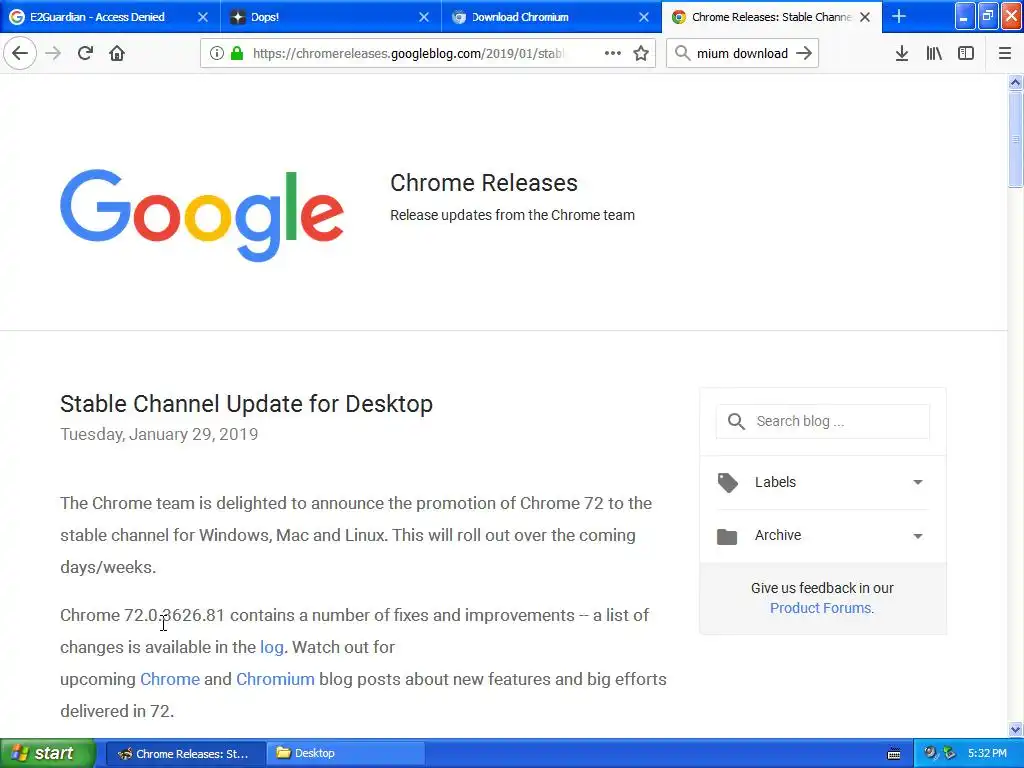This screenshot has width=1024, height=768.
Task: Open the Firefox hamburger menu
Action: coord(1005,53)
